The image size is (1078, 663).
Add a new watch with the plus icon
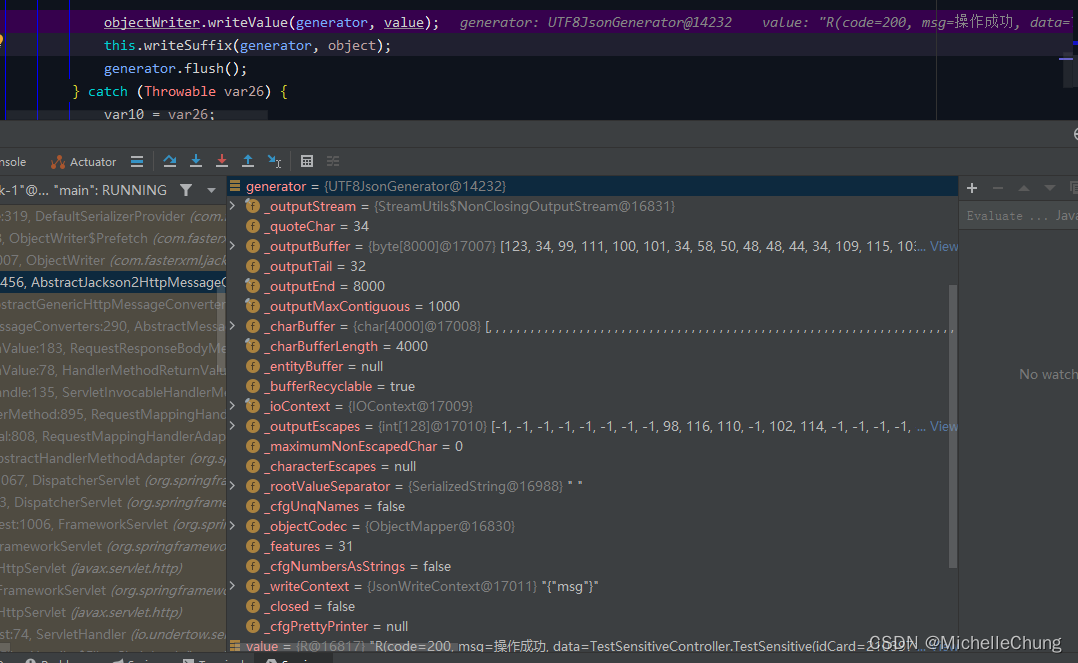pos(971,188)
